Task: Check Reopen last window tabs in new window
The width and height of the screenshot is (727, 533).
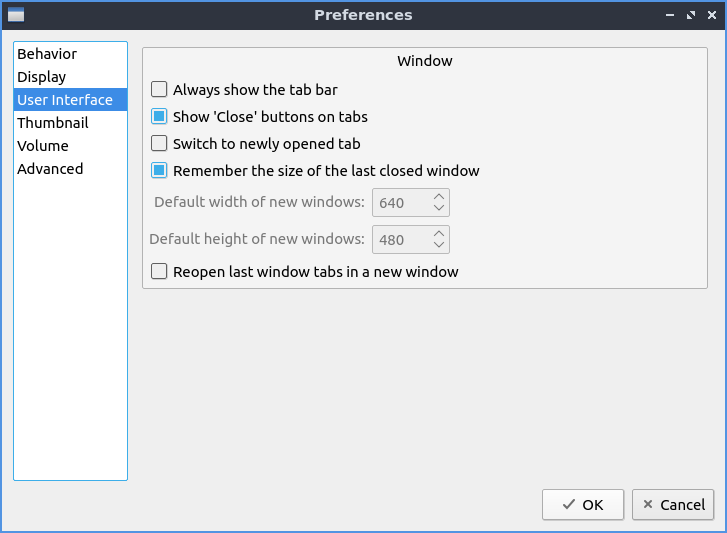Action: 159,271
